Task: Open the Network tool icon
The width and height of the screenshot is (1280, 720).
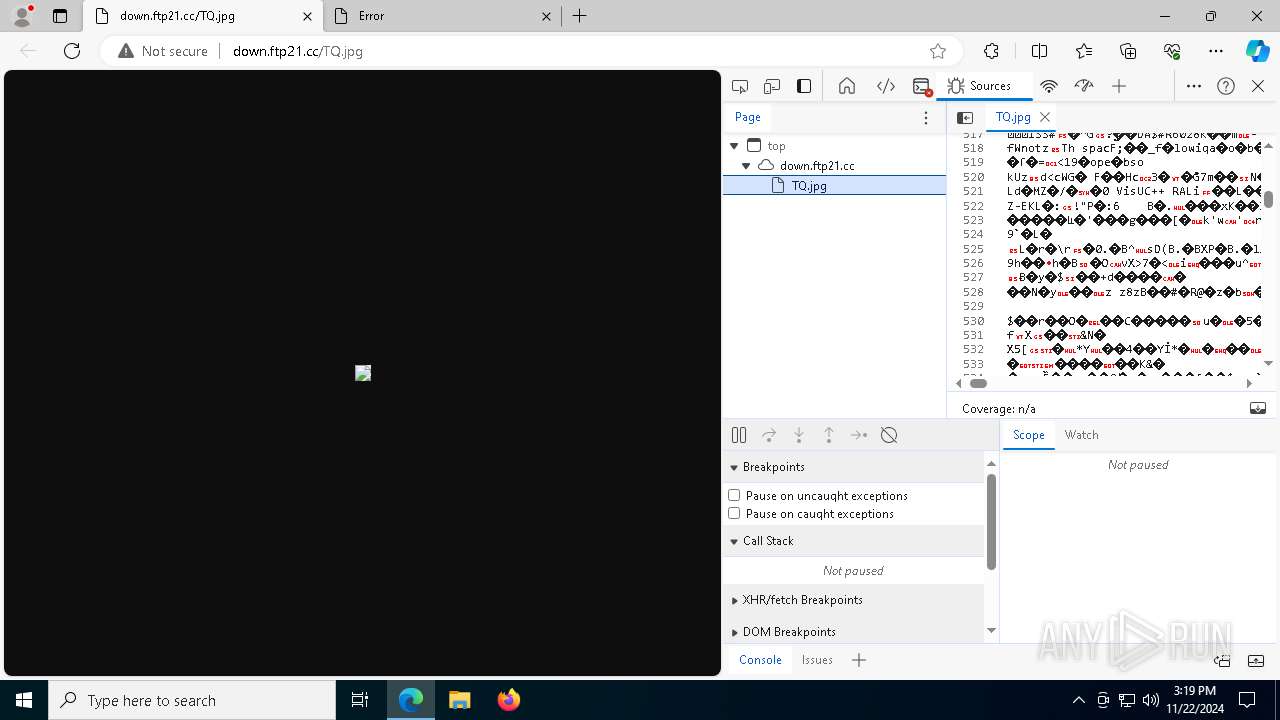Action: (x=1049, y=86)
